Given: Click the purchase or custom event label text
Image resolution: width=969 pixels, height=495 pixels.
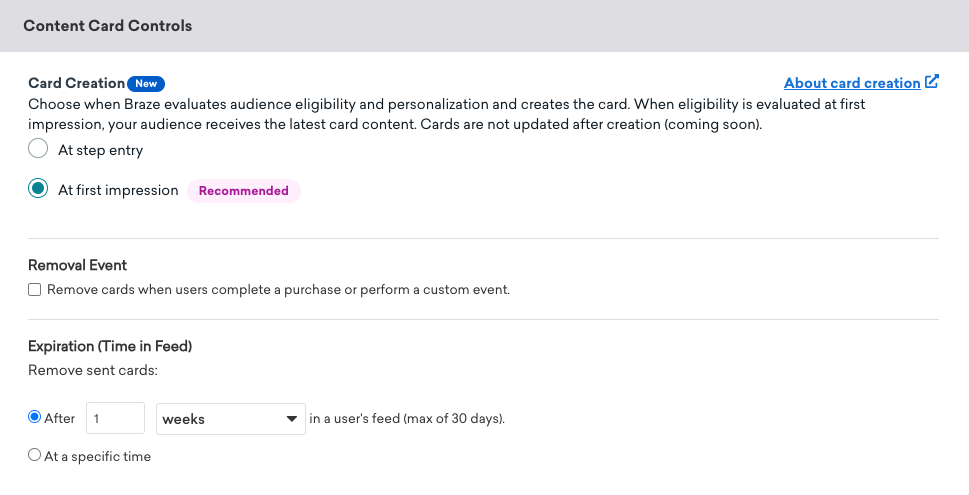Looking at the screenshot, I should tap(278, 290).
